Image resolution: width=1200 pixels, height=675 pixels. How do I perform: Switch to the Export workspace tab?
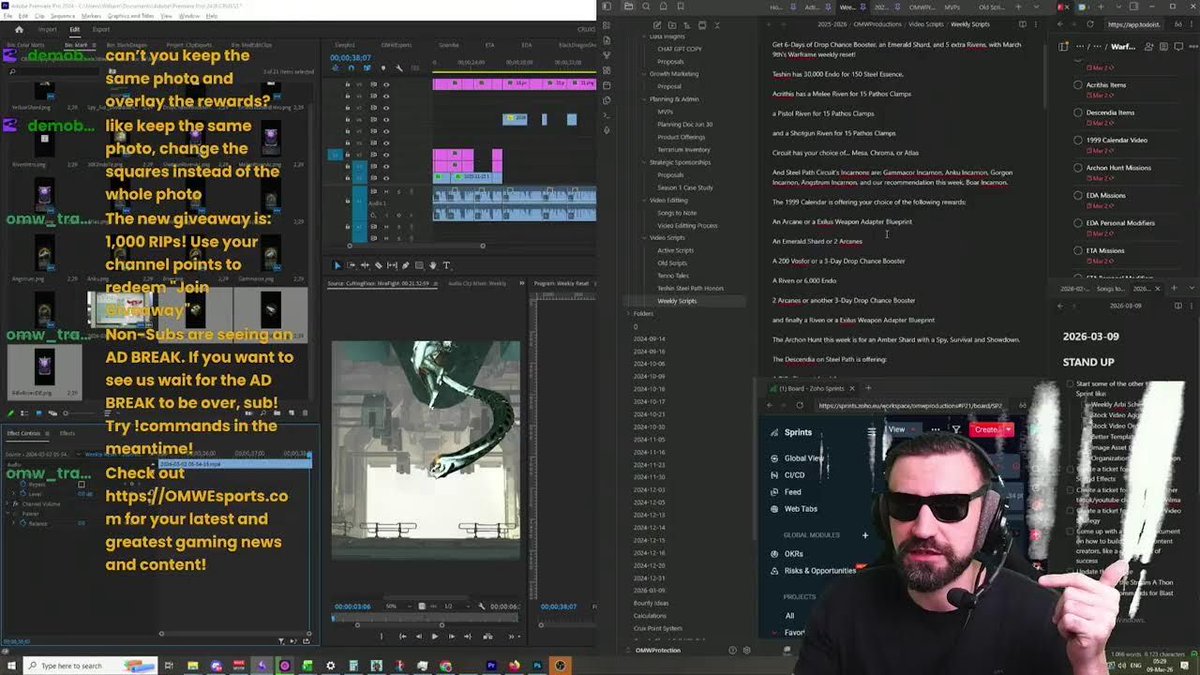tap(101, 29)
